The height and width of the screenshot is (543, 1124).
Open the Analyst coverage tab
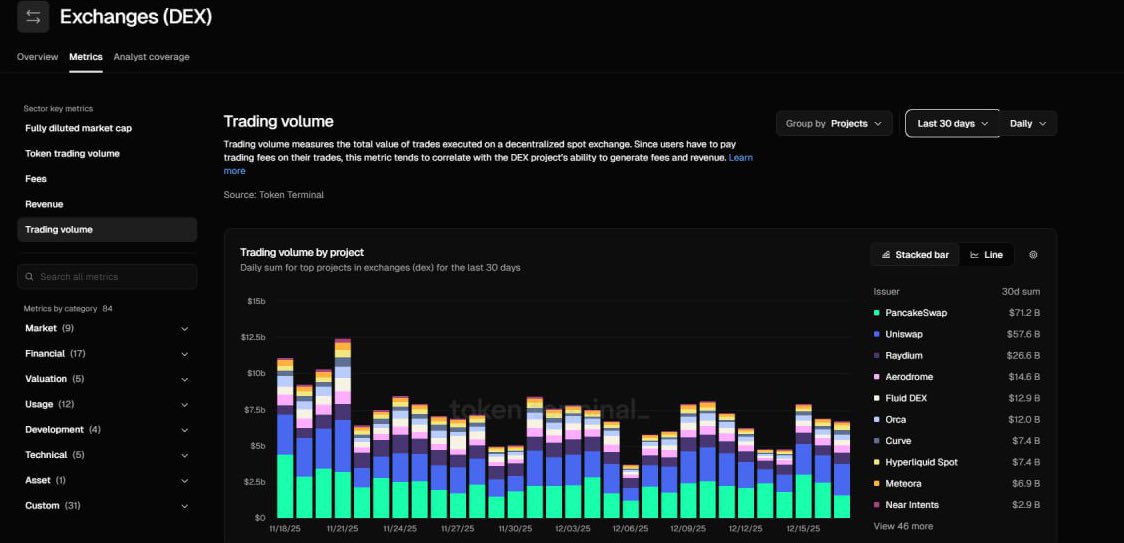[x=151, y=57]
